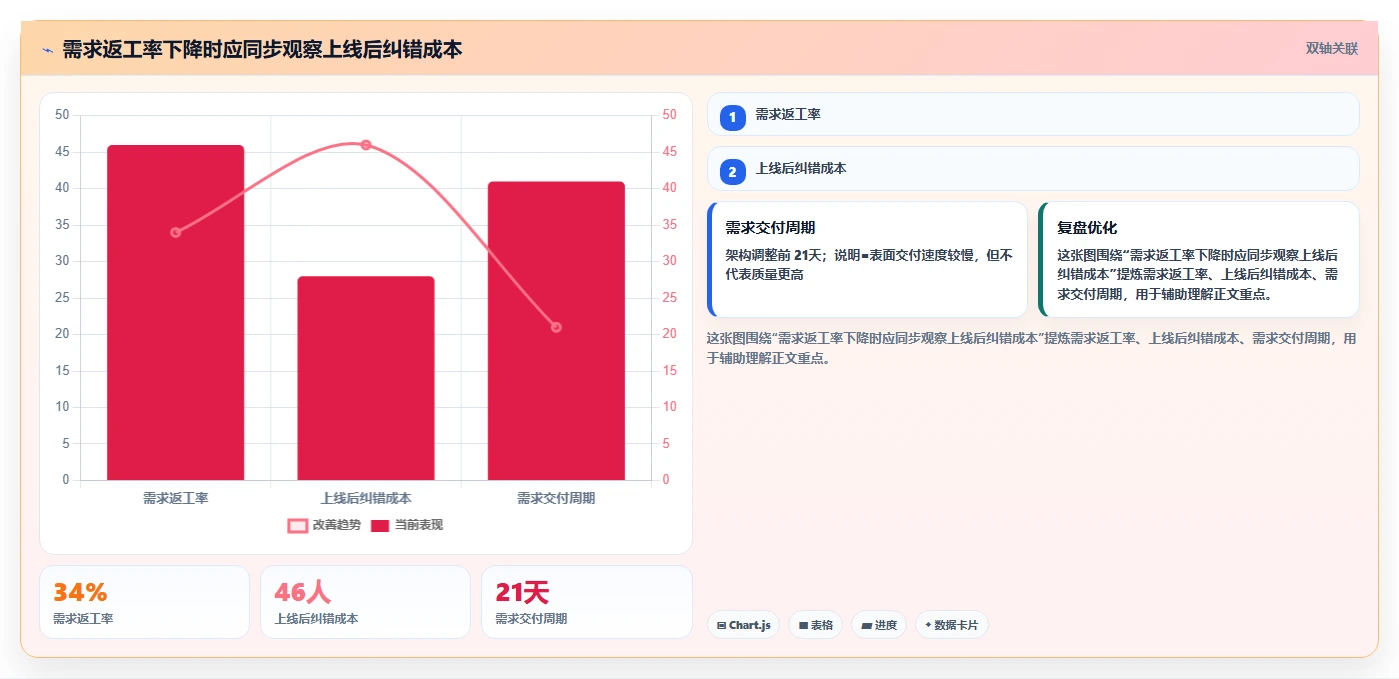Click the icon in the 表格 chip
1399x679 pixels.
pyautogui.click(x=803, y=626)
